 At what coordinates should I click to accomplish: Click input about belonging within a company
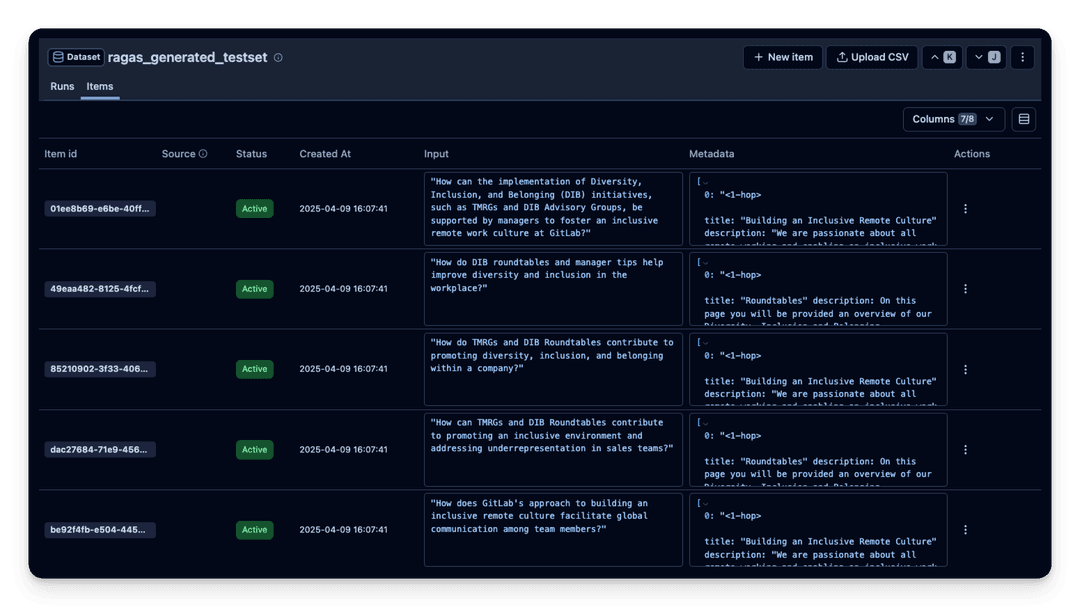pyautogui.click(x=553, y=369)
